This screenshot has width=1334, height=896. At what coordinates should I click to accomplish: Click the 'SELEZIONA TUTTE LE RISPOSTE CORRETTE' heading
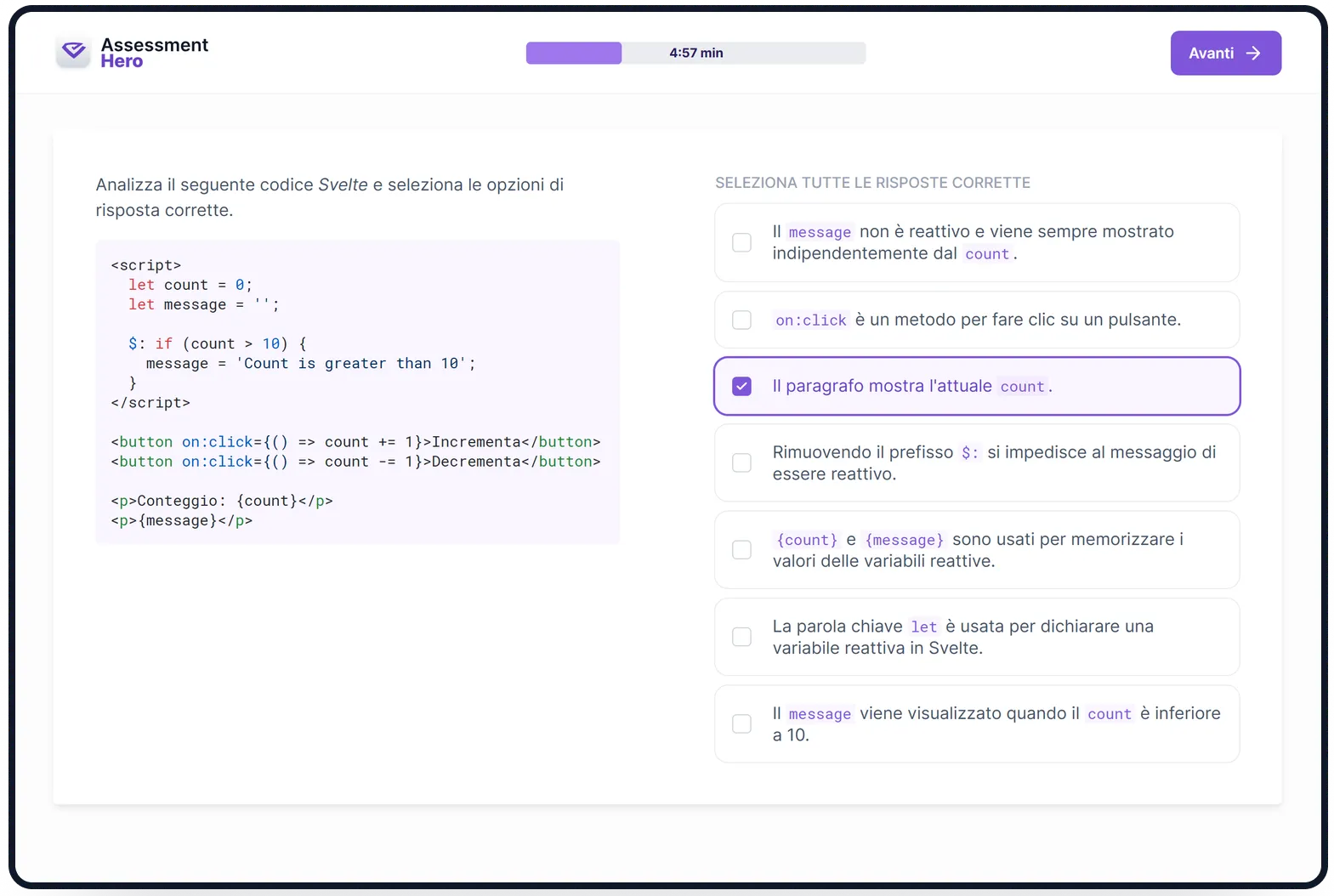pyautogui.click(x=872, y=183)
